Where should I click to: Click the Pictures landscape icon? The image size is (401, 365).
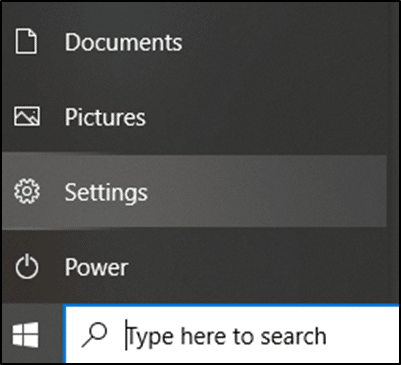pos(27,116)
